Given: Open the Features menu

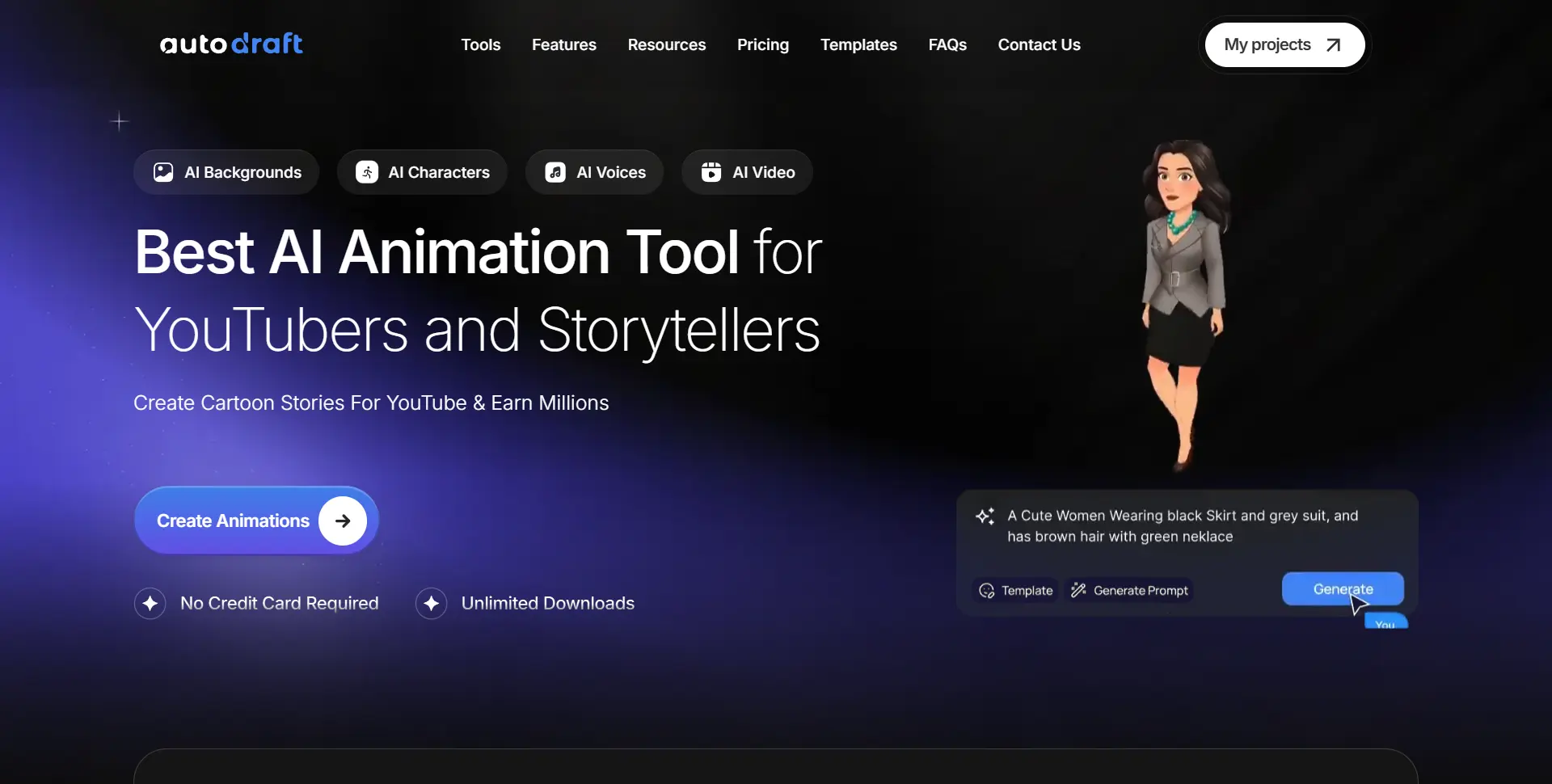Looking at the screenshot, I should coord(564,44).
